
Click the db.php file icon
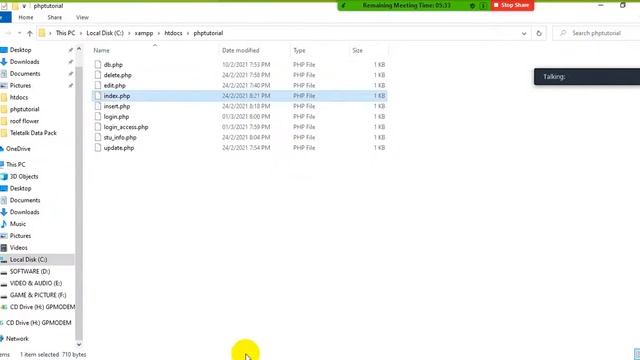[98, 64]
